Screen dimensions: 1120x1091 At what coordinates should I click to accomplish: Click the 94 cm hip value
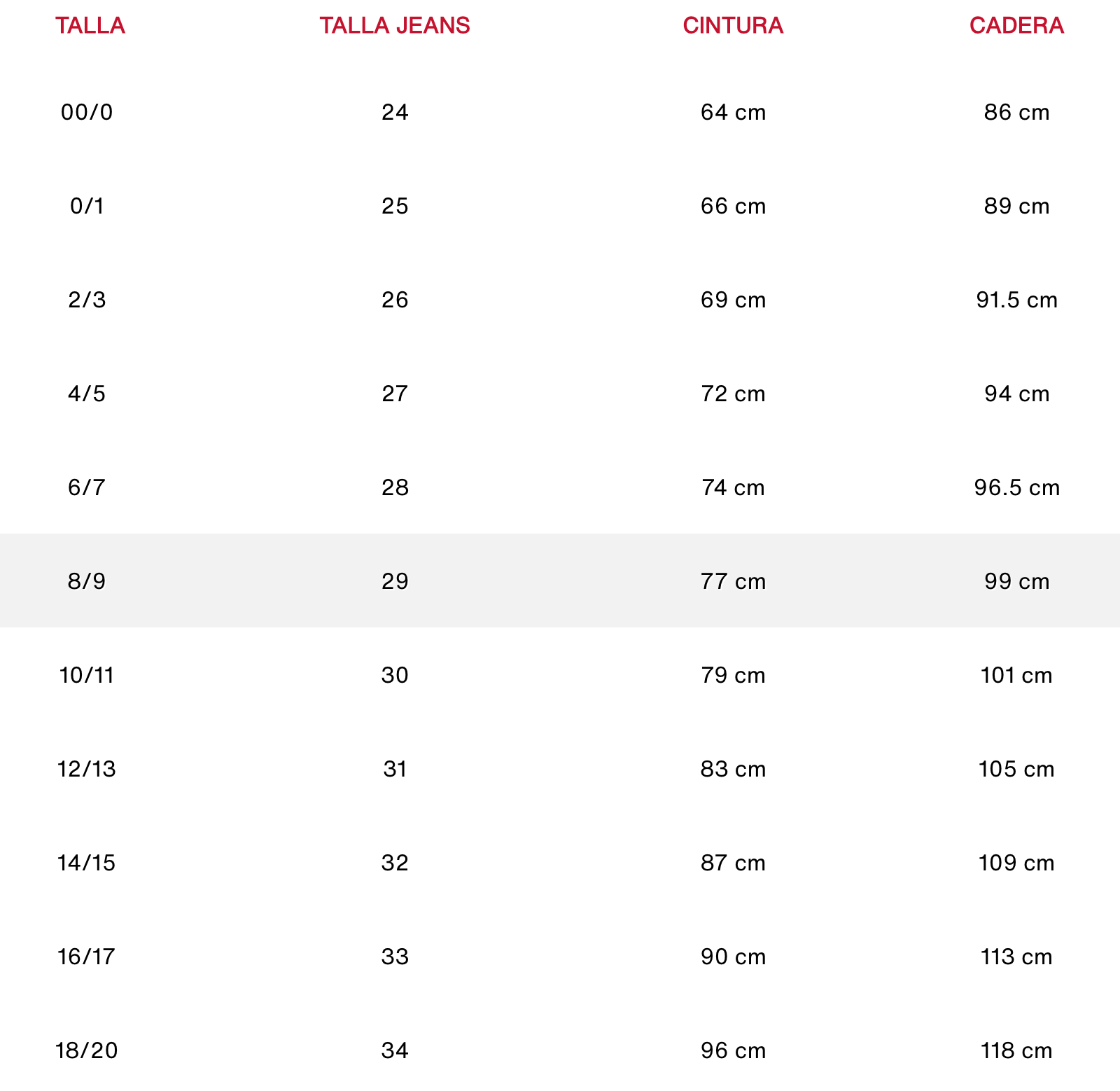coord(1016,394)
